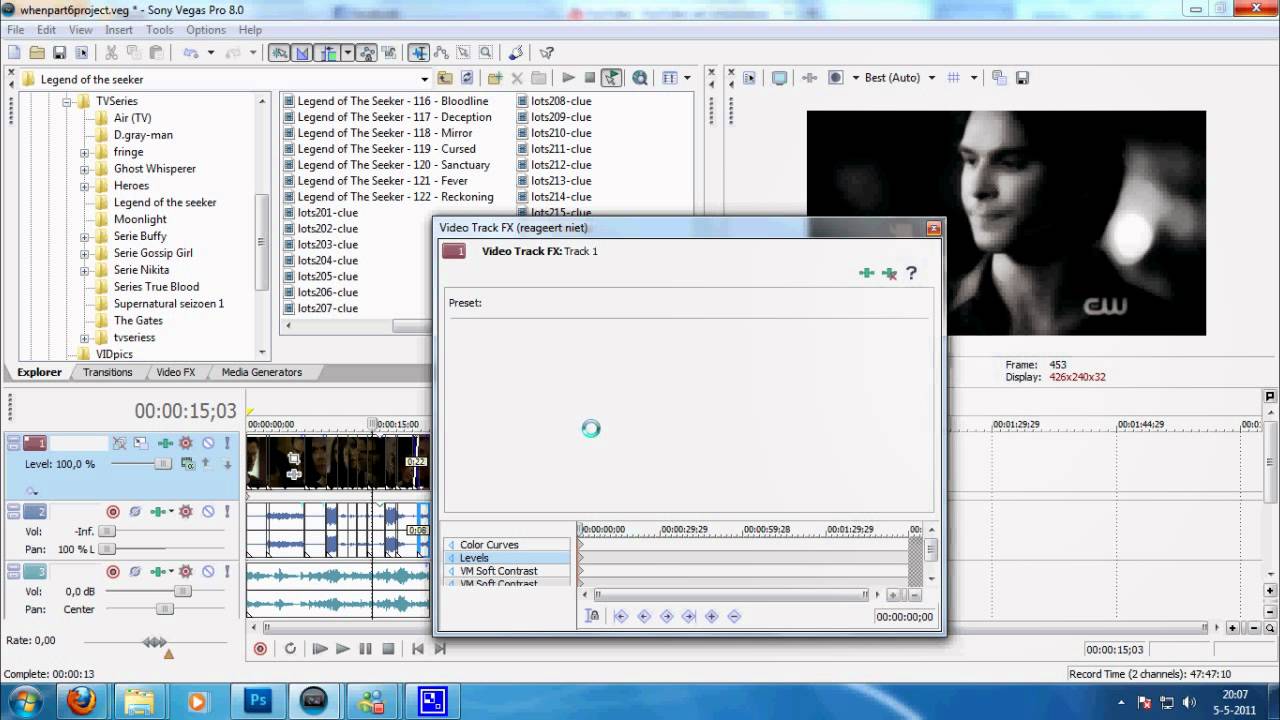Open the Insert menu
This screenshot has height=720, width=1280.
119,30
